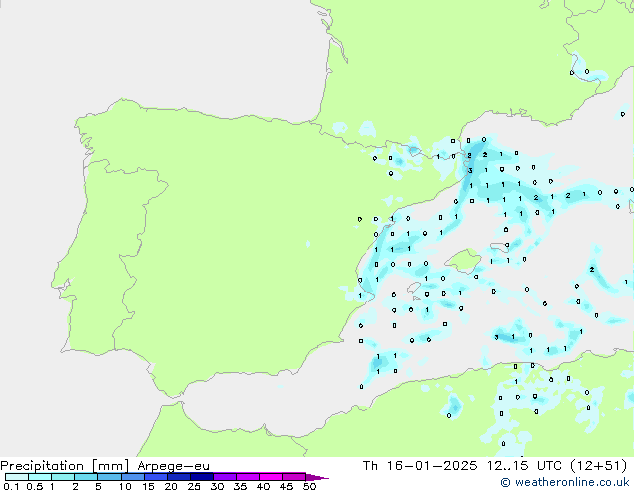Click the '(12+51)' forecast offset text
Image resolution: width=634 pixels, height=490 pixels.
click(598, 466)
